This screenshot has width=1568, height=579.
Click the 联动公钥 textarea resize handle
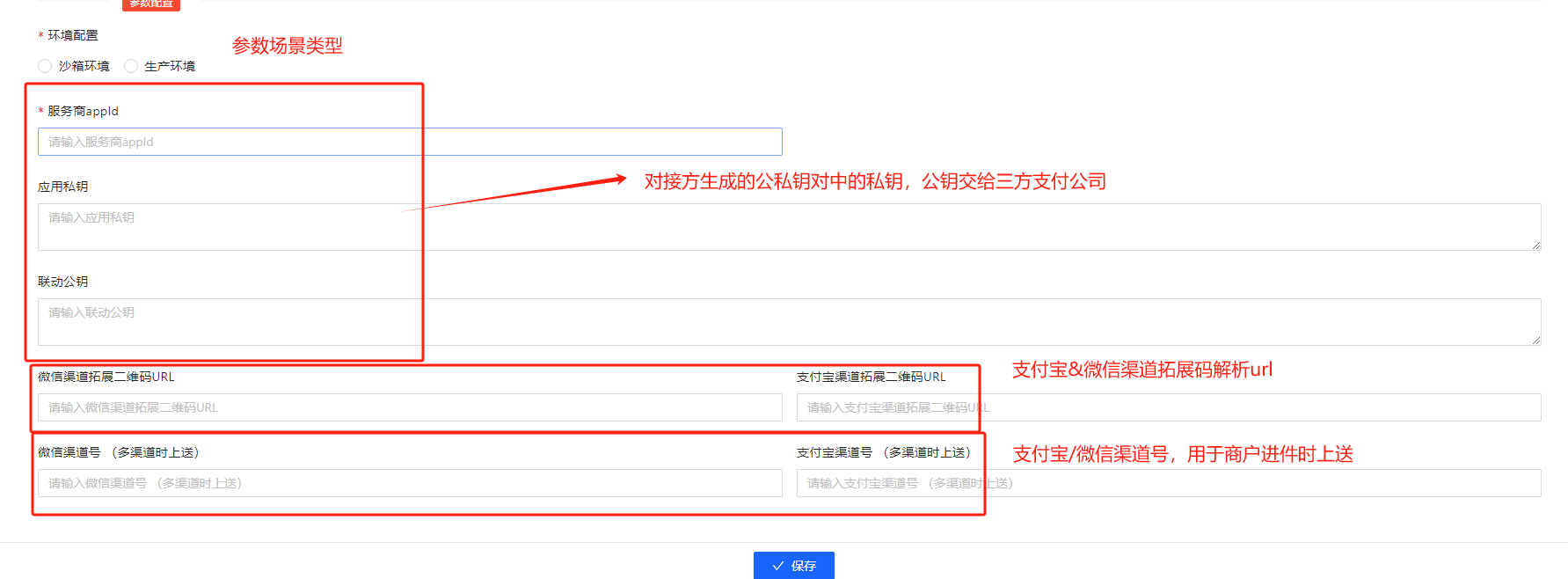(1535, 341)
